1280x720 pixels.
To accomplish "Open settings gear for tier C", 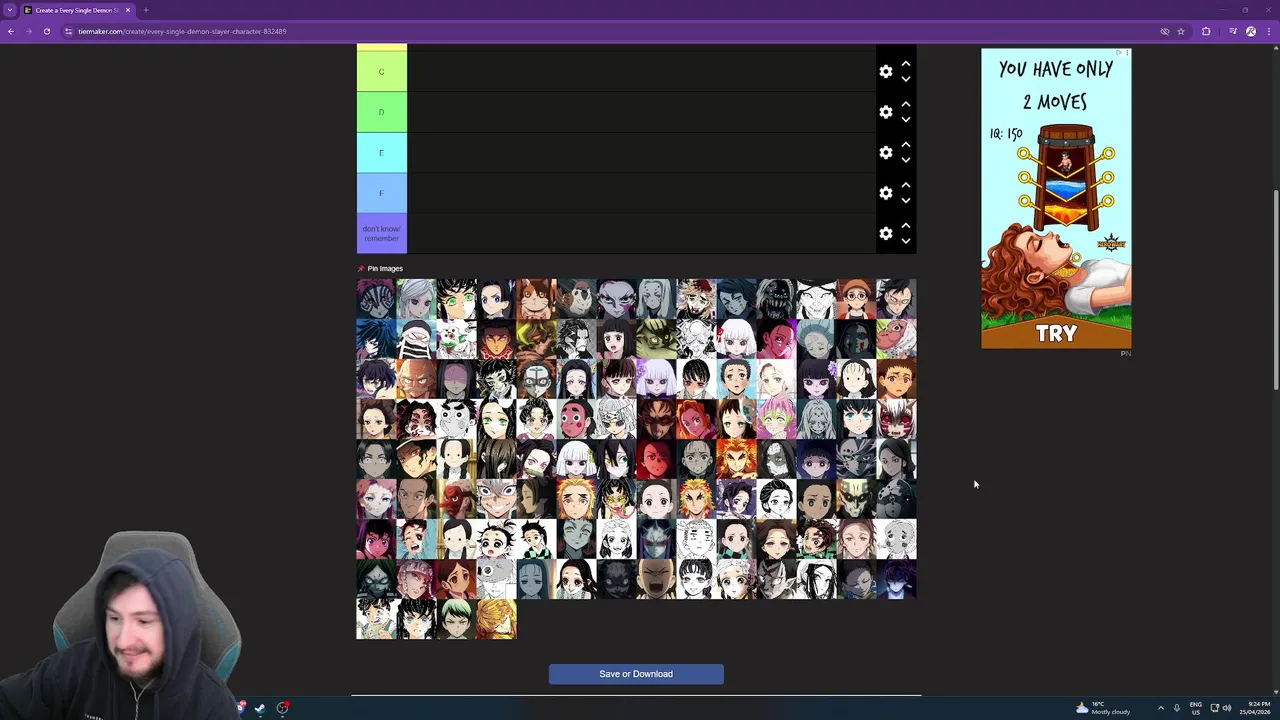I will click(885, 72).
